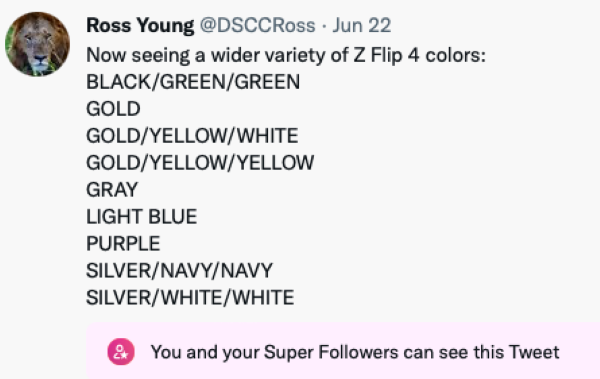Click the 'Now seeing a wider variety' line

(286, 56)
